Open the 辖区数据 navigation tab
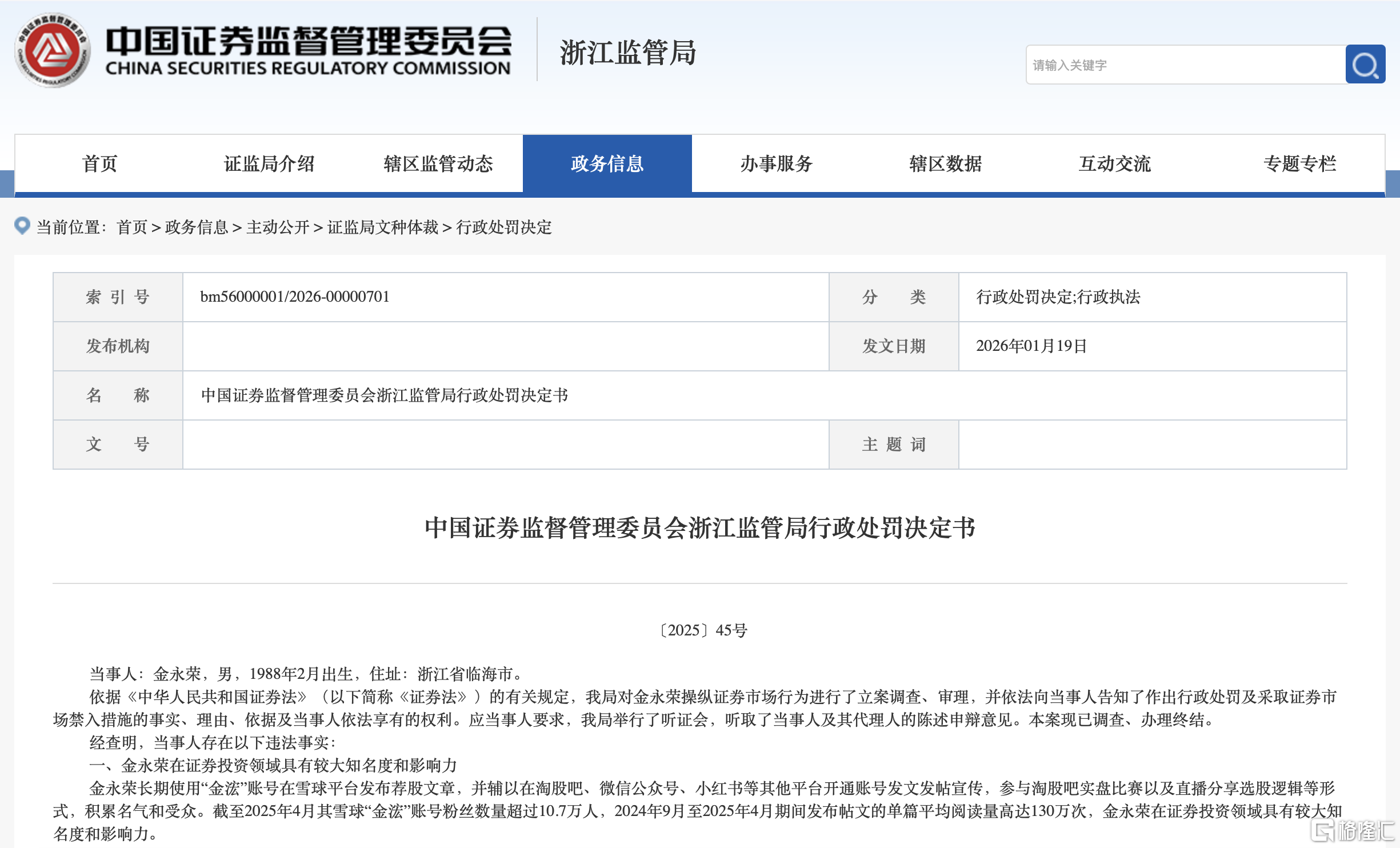 click(x=945, y=164)
